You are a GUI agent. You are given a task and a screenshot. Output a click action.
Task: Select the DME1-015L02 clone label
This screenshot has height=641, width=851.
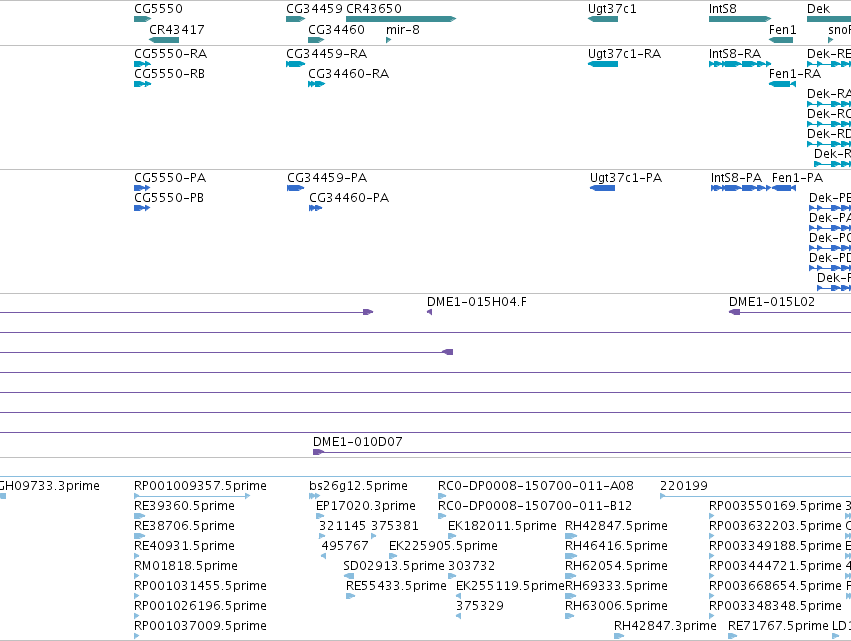(772, 302)
